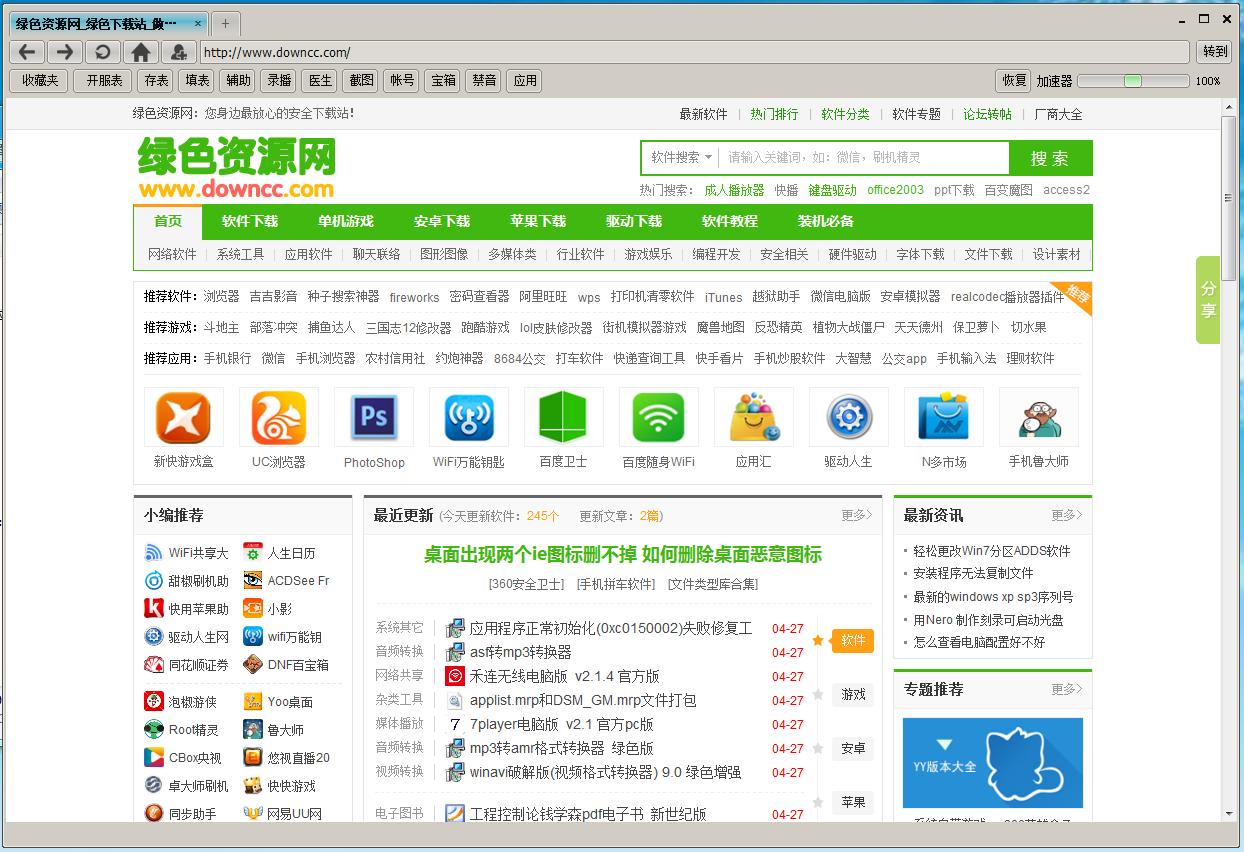
Task: Open the 软件搜索 dropdown menu
Action: pyautogui.click(x=679, y=157)
